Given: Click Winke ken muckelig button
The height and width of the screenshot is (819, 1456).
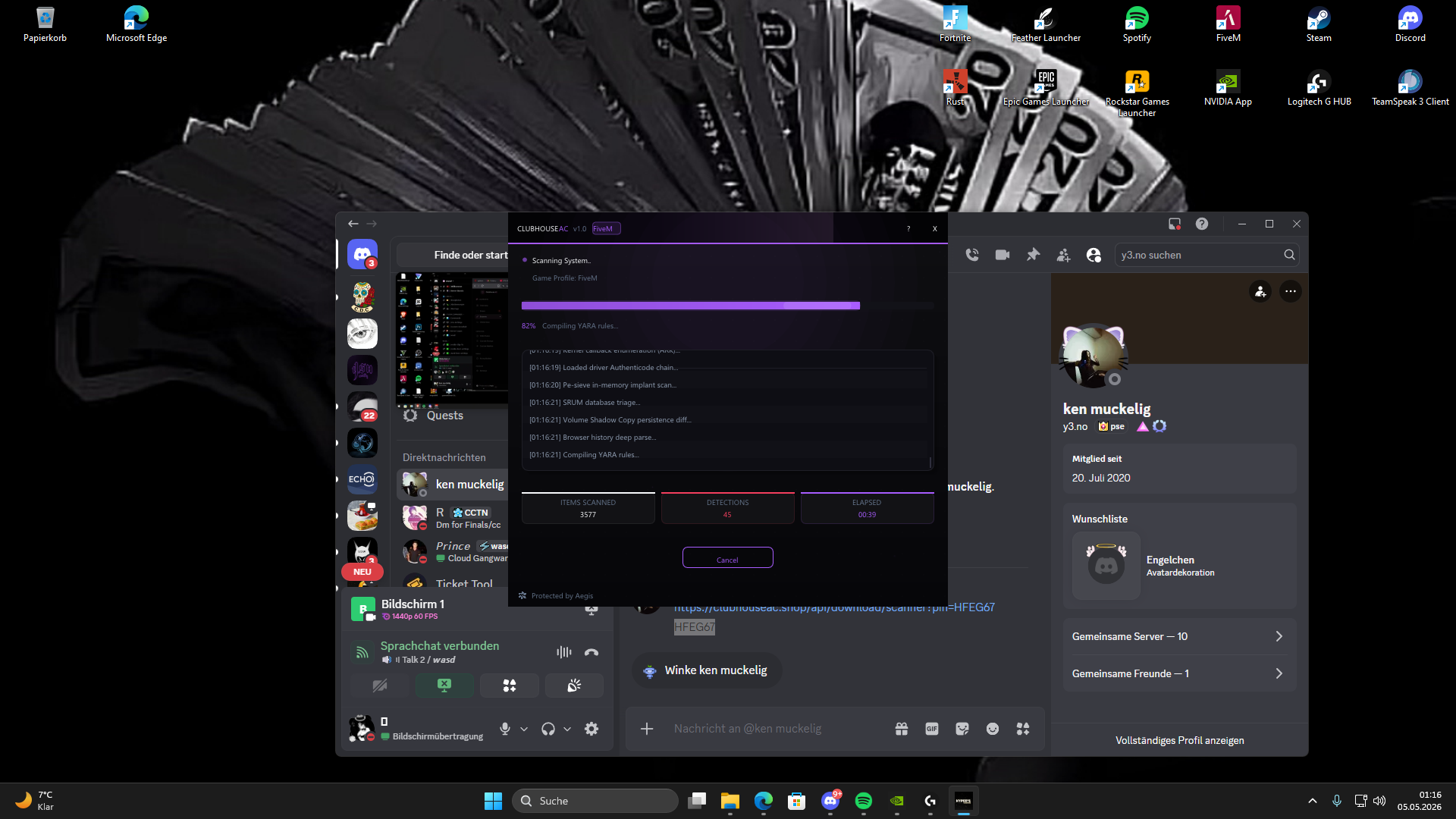Looking at the screenshot, I should tap(707, 670).
